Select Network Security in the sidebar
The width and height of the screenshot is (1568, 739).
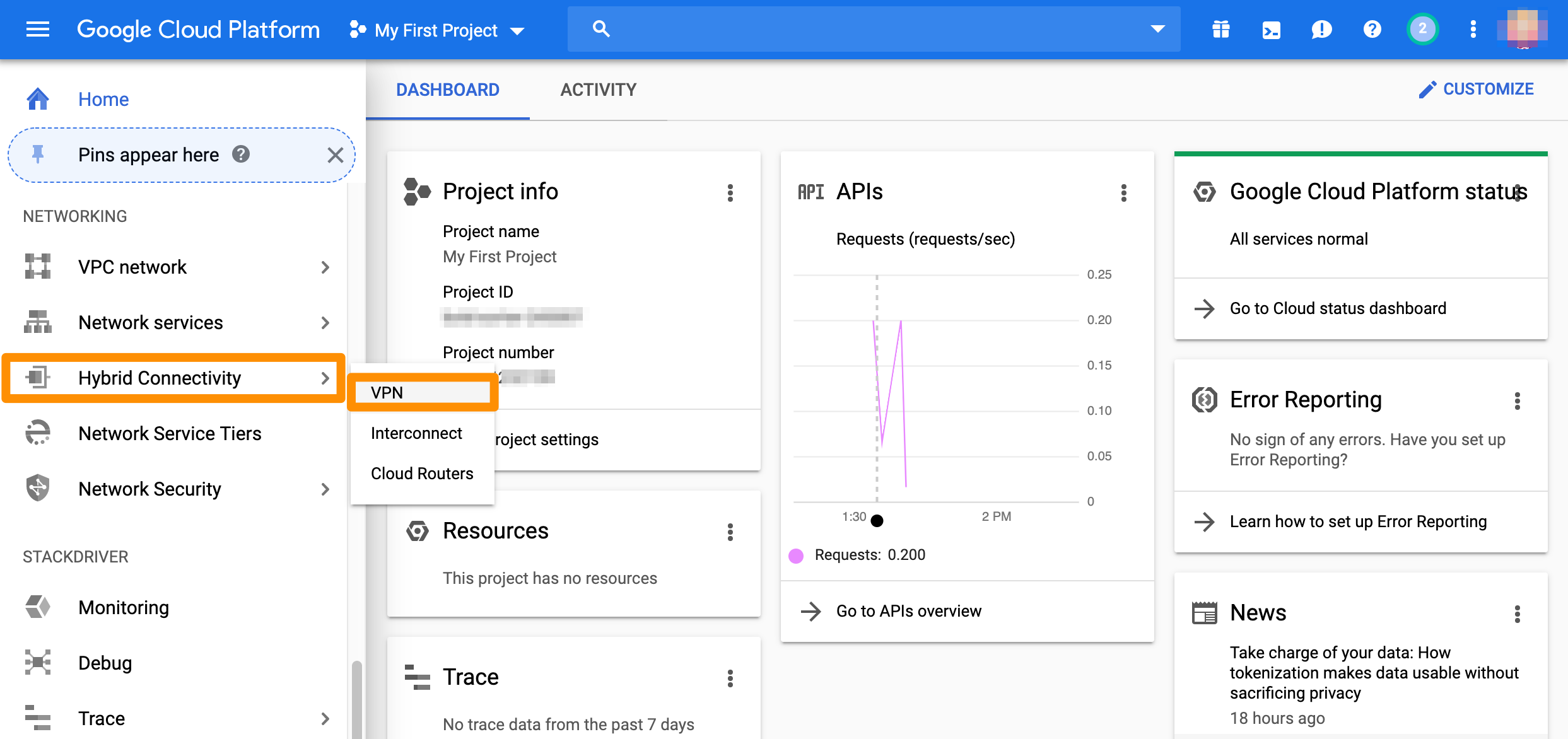tap(149, 489)
